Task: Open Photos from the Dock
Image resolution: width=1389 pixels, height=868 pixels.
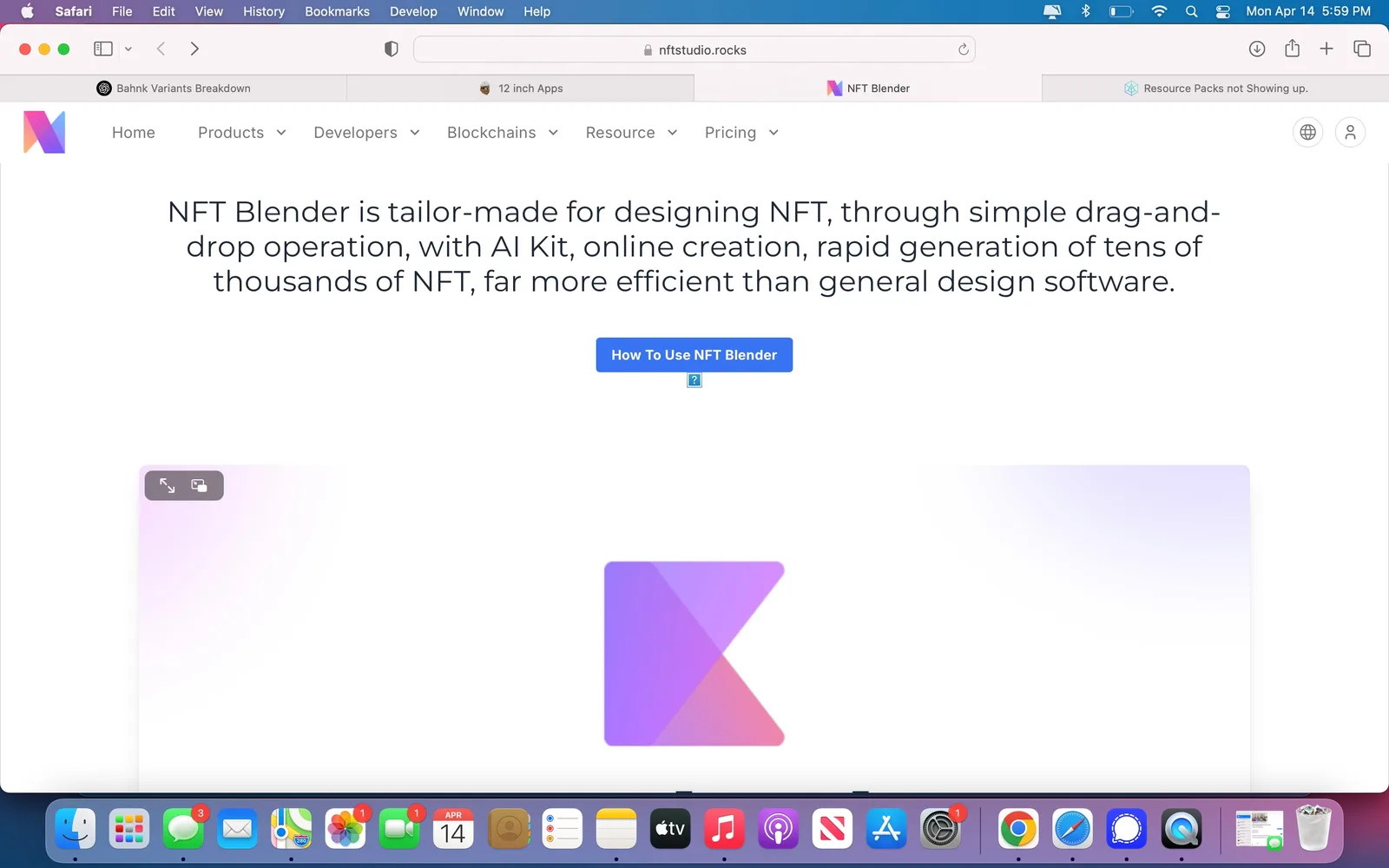Action: (345, 829)
